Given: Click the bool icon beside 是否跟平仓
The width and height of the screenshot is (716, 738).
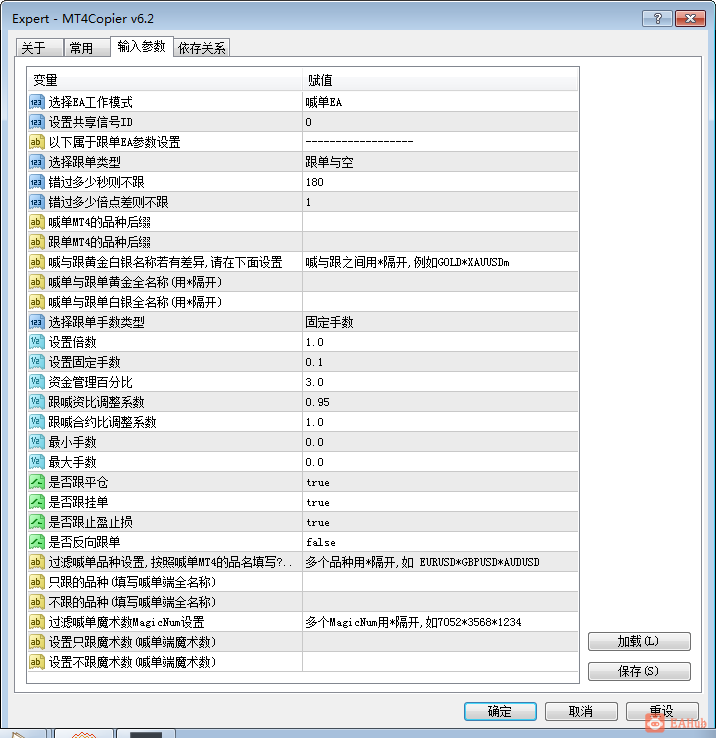Looking at the screenshot, I should coord(37,482).
